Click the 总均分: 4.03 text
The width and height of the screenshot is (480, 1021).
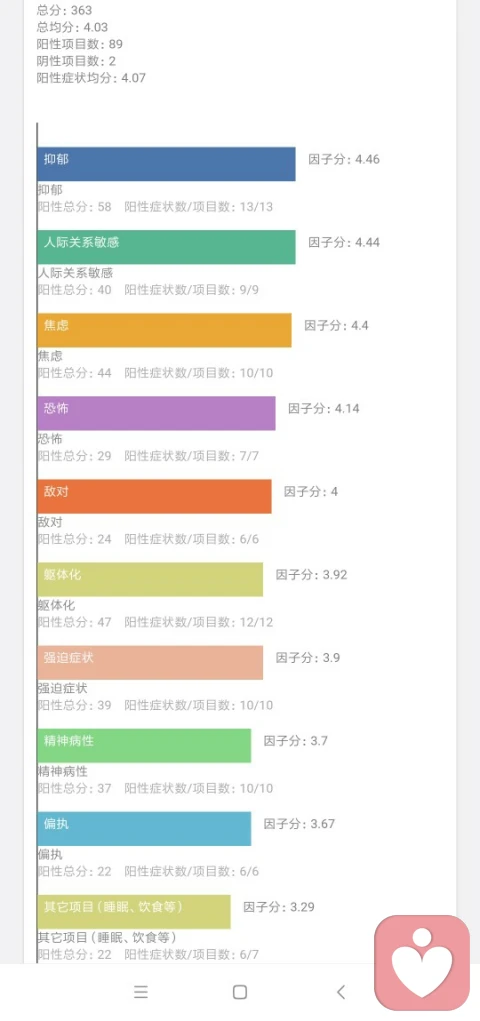[72, 27]
